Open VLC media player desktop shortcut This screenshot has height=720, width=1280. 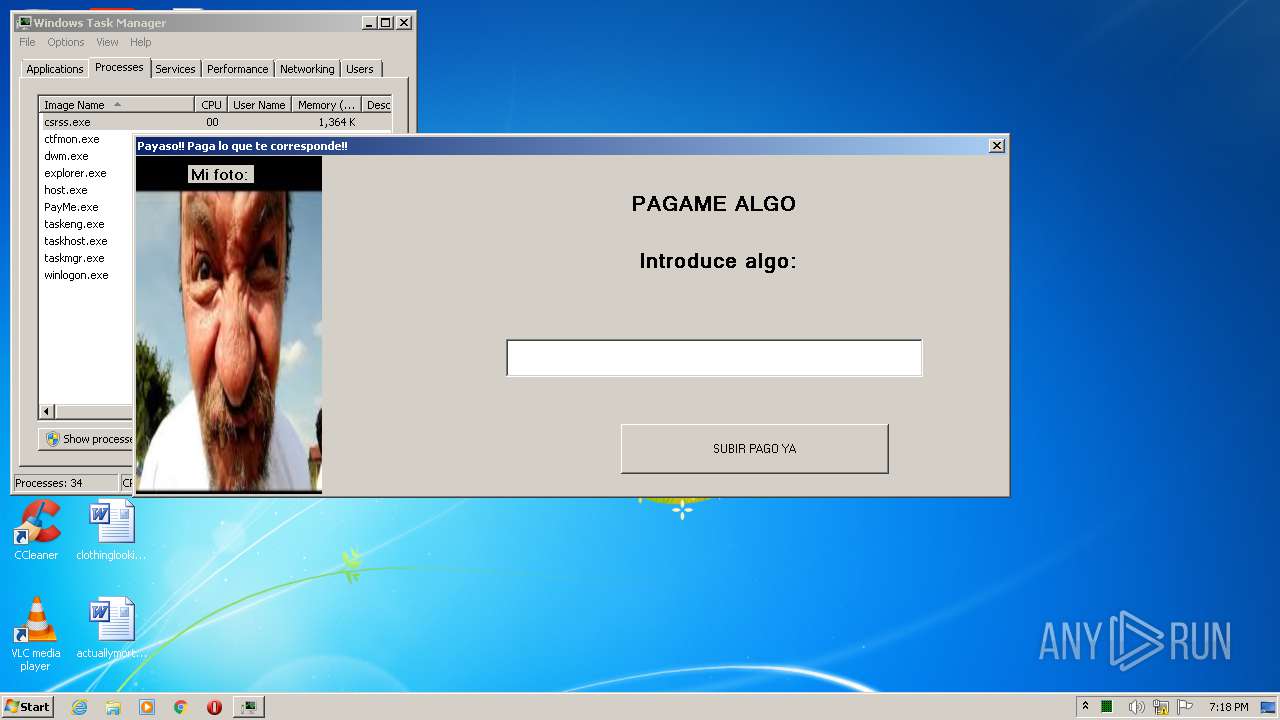(36, 634)
